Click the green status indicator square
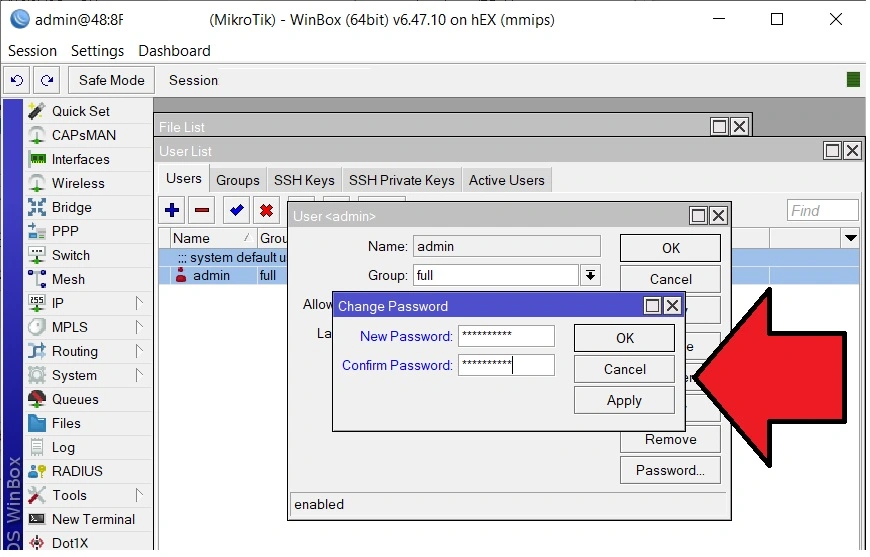This screenshot has height=557, width=870. [853, 80]
